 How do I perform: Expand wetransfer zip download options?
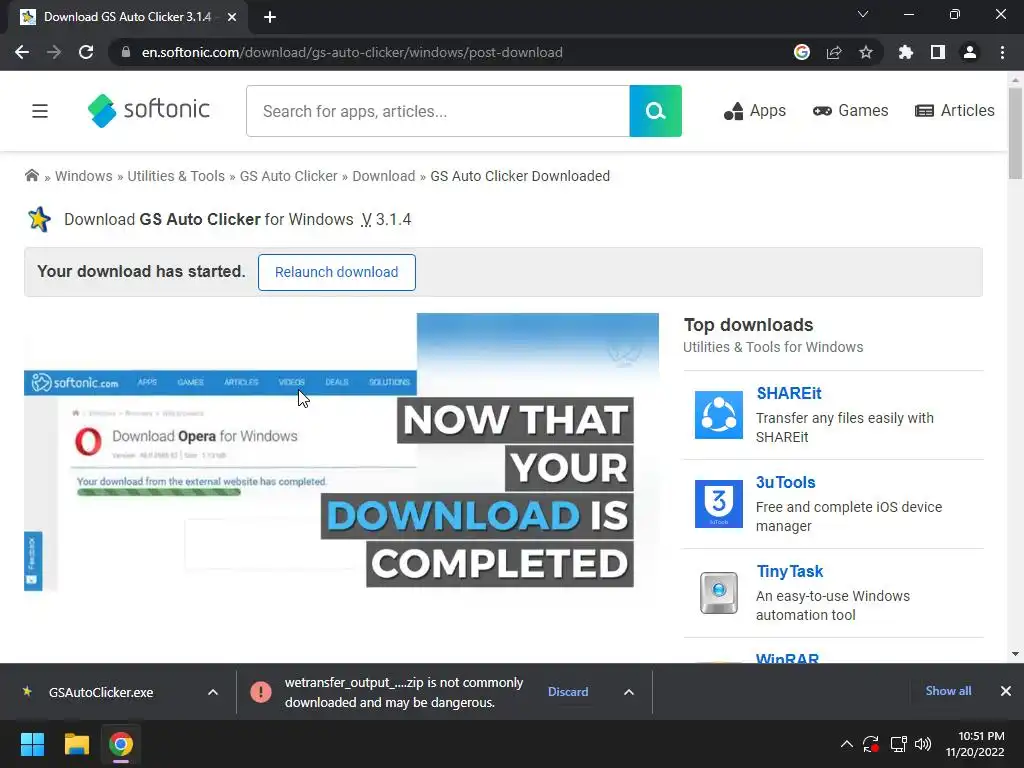(628, 692)
